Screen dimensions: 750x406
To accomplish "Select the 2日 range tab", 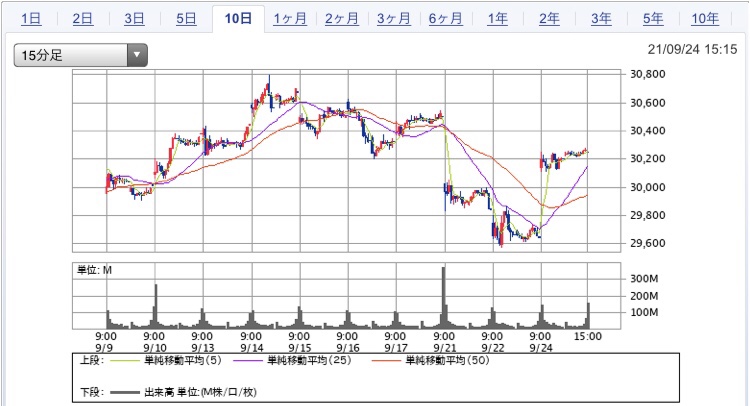I will (83, 19).
